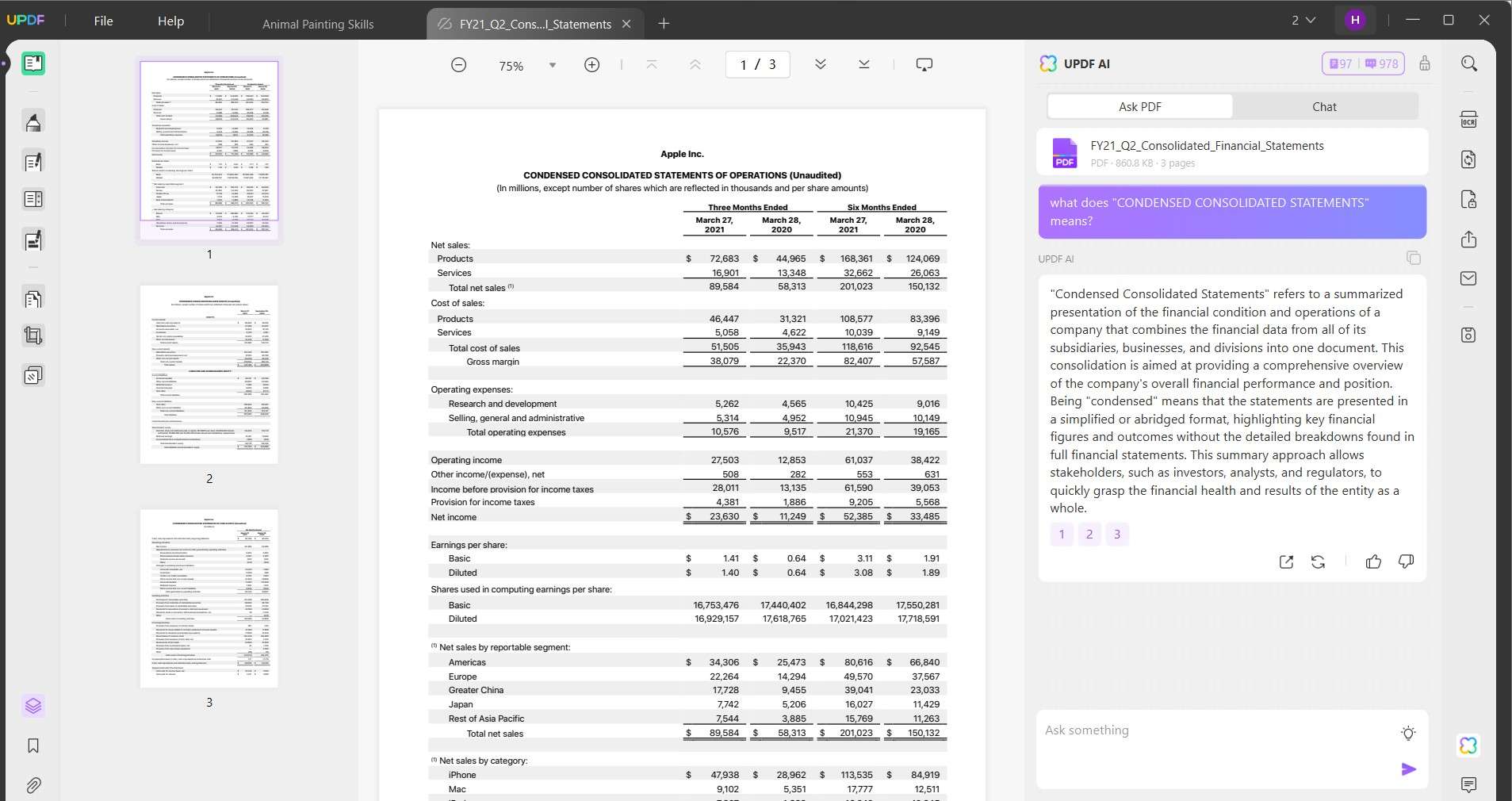The width and height of the screenshot is (1512, 801).
Task: Open the Convert PDF tool icon
Action: click(x=1468, y=159)
